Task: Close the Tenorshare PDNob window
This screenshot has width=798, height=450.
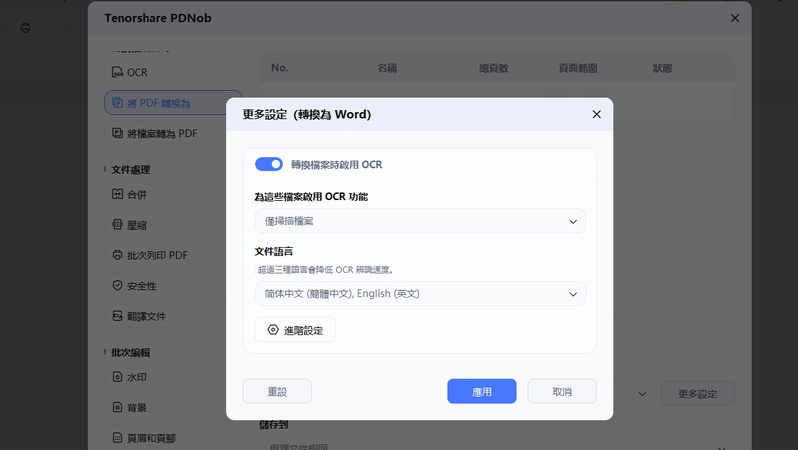Action: (734, 18)
